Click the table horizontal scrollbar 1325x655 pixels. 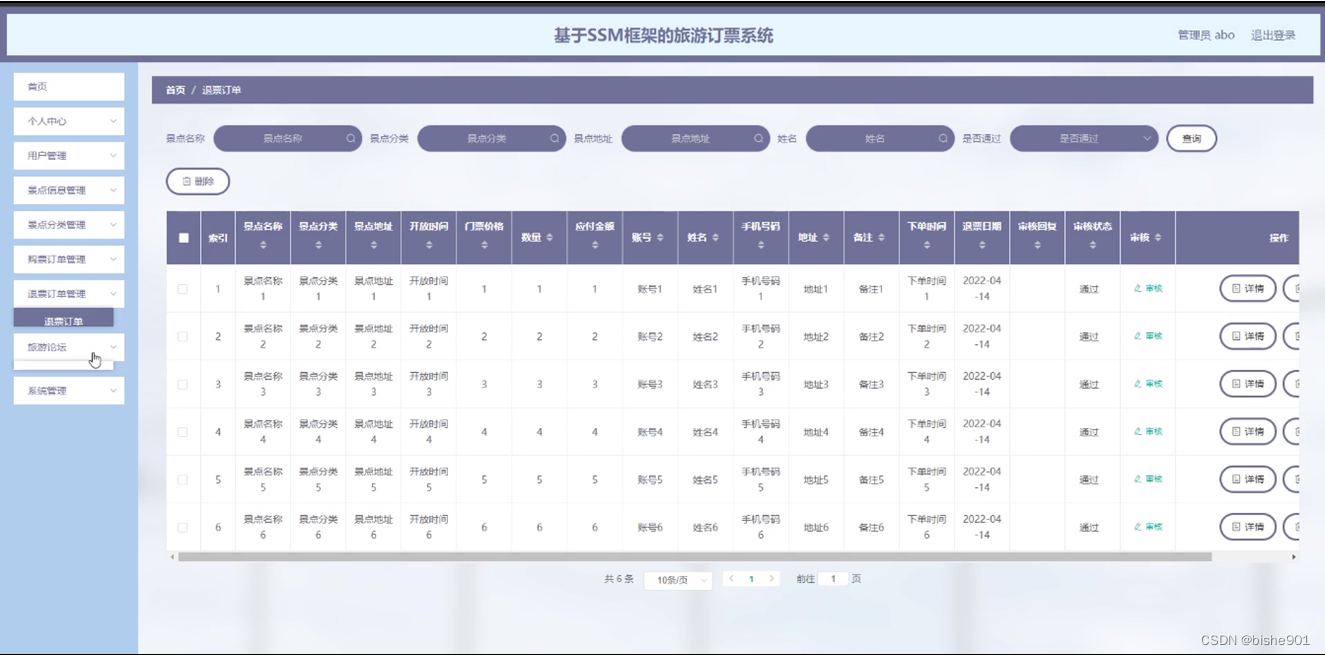tap(694, 557)
